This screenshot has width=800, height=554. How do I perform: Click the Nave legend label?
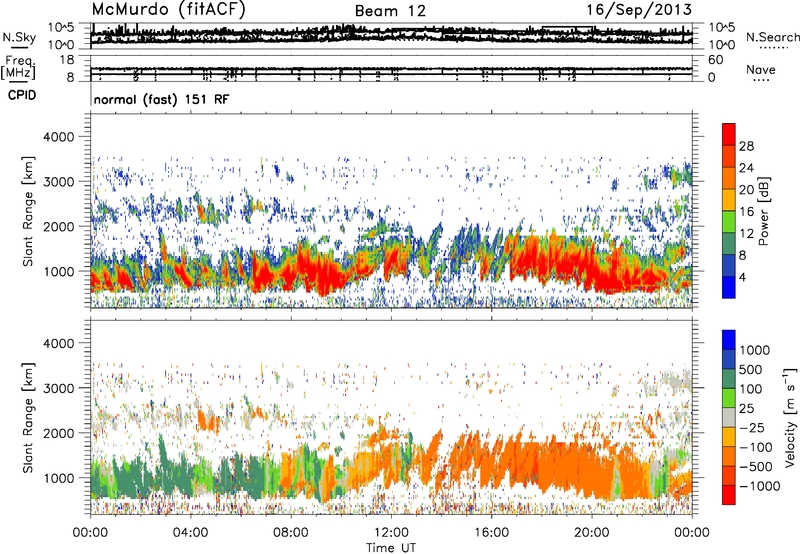(761, 70)
